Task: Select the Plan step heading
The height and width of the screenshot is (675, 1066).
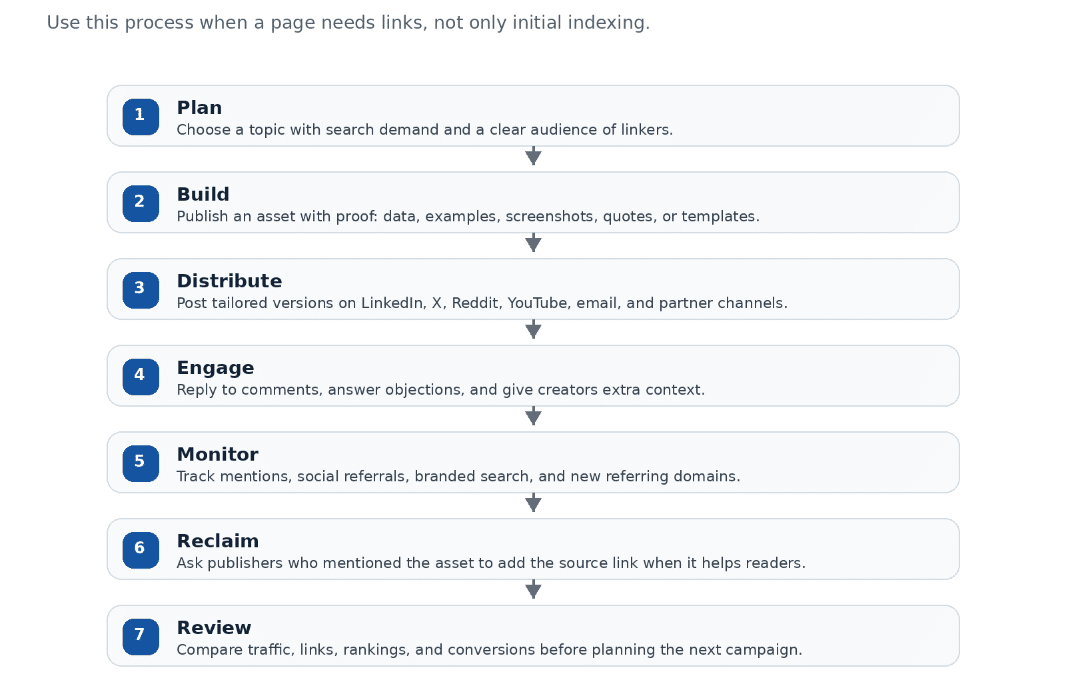Action: tap(199, 107)
